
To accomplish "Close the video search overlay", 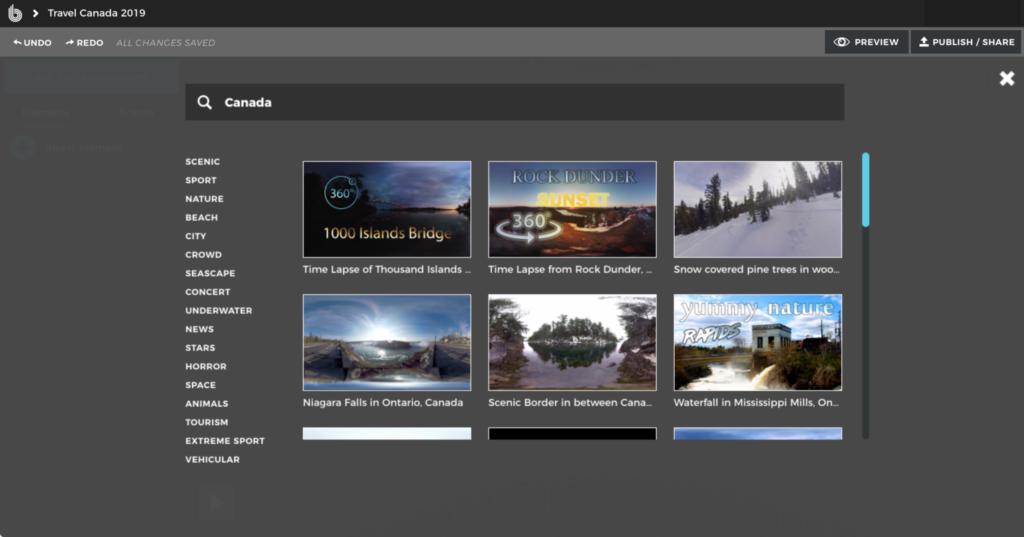I will pos(1006,78).
